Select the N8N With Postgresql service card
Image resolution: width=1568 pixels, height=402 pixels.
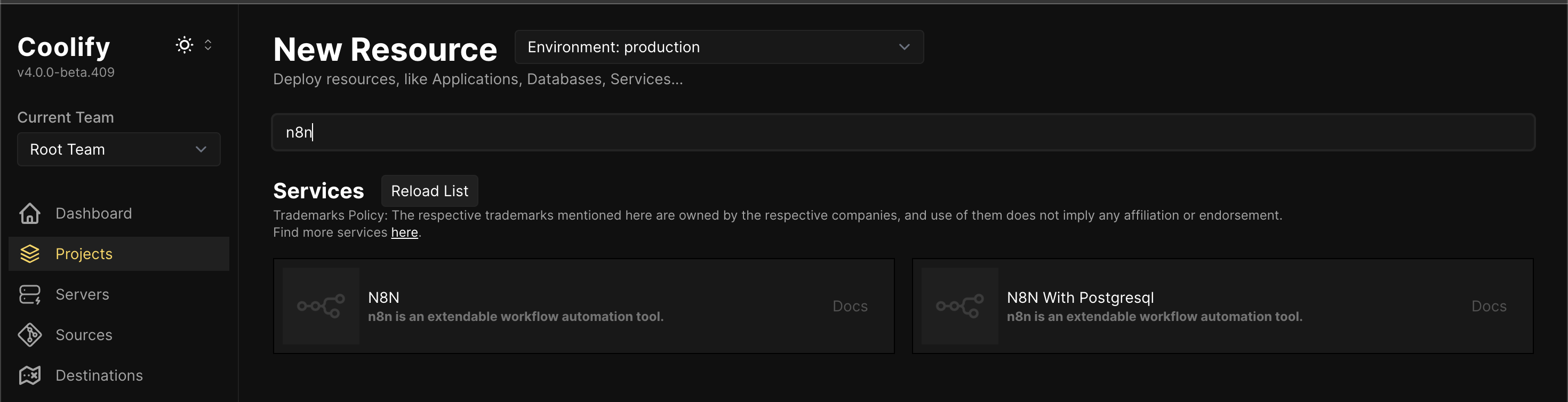coord(1222,306)
